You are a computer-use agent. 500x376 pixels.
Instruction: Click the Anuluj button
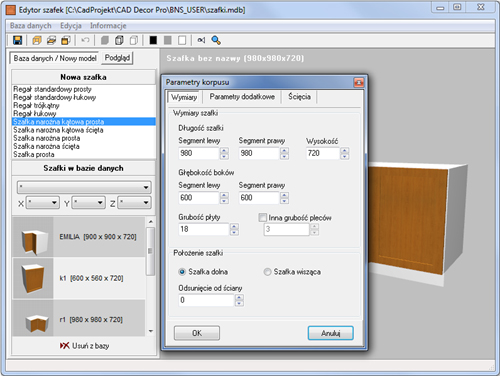[x=330, y=333]
